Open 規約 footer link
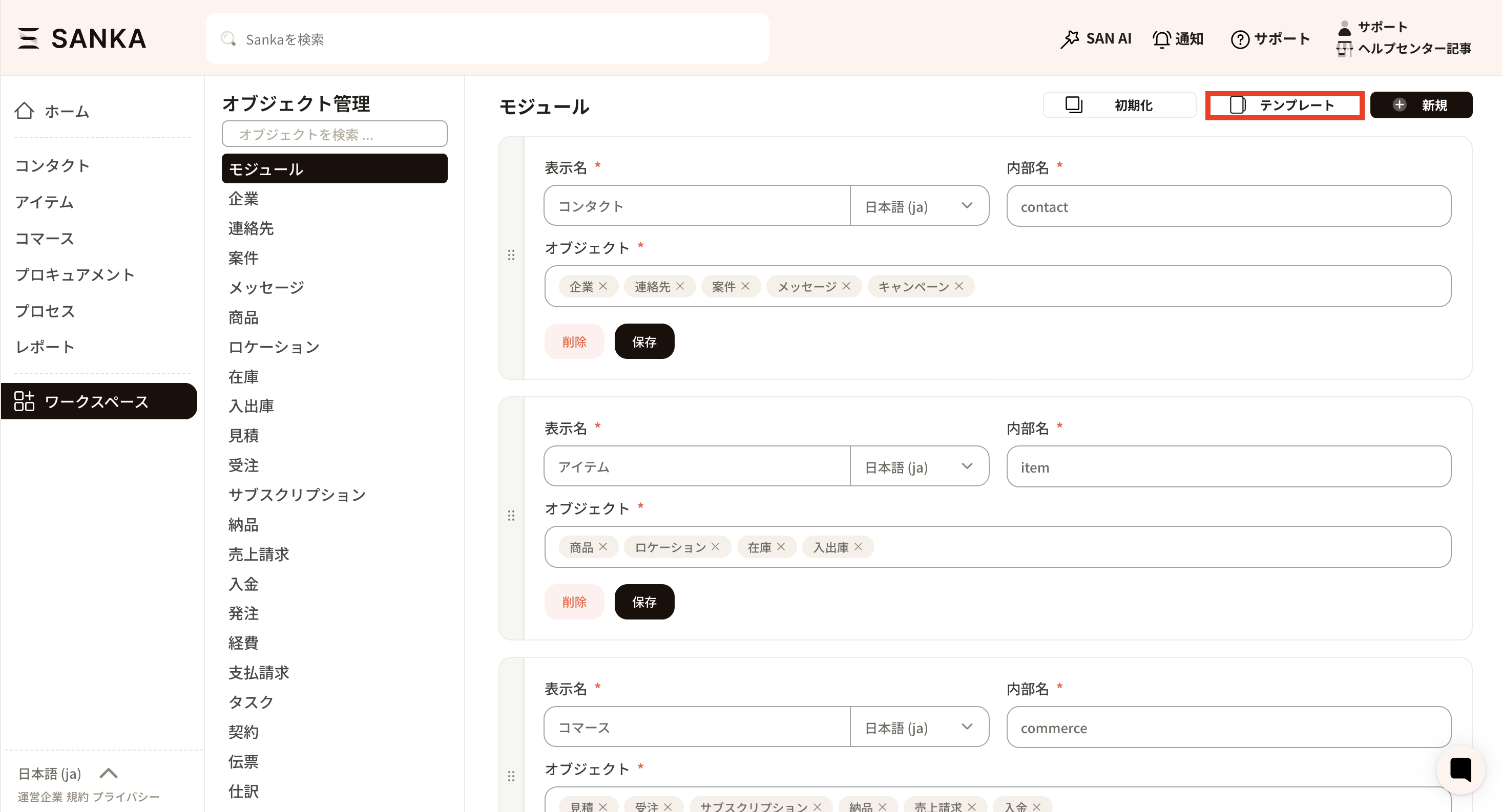Image resolution: width=1502 pixels, height=812 pixels. (x=77, y=797)
